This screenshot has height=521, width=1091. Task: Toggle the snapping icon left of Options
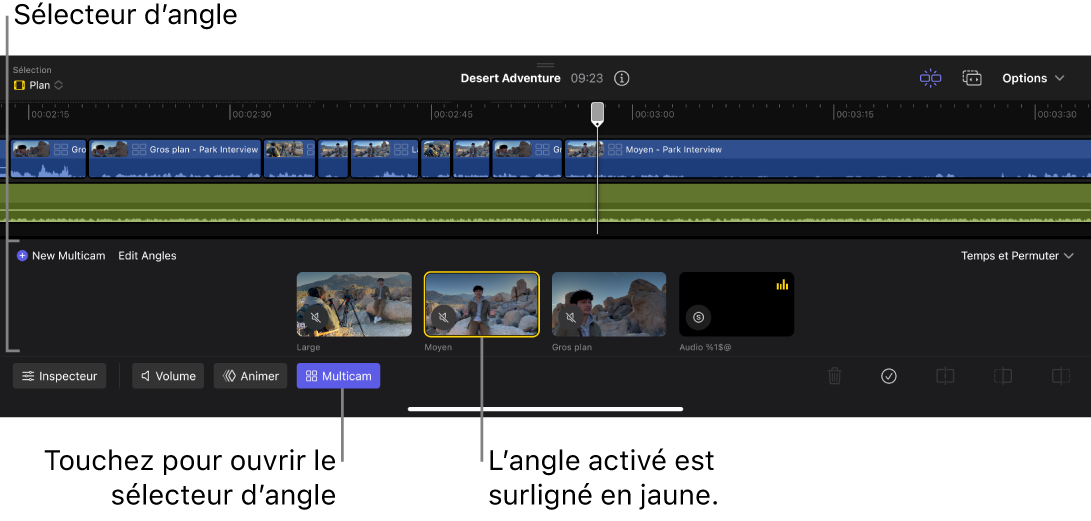(x=931, y=78)
